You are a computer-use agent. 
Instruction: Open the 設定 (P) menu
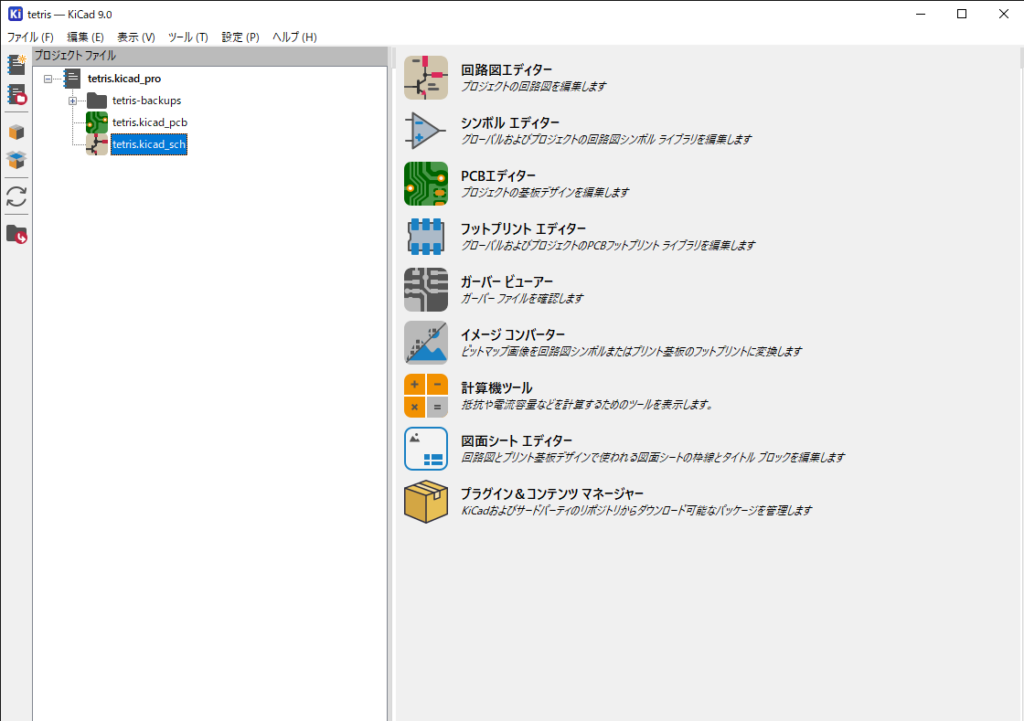pos(240,37)
